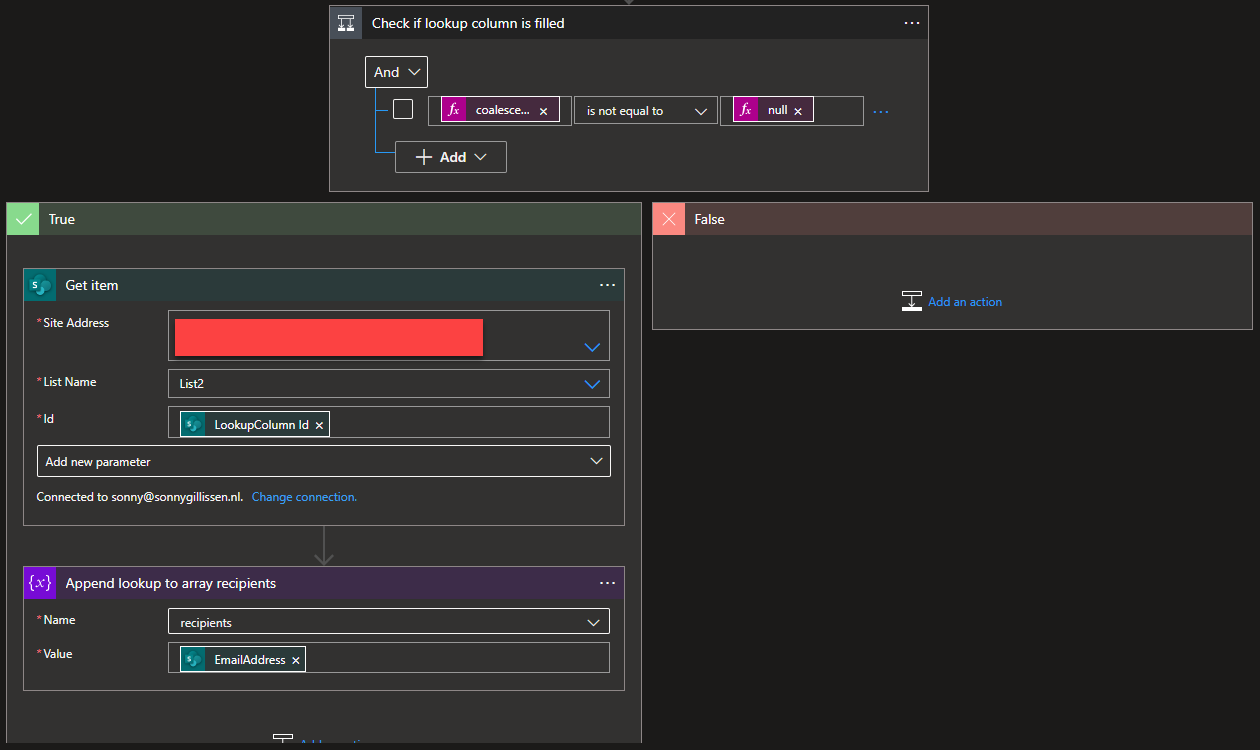Image resolution: width=1260 pixels, height=750 pixels.
Task: Click the SharePoint icon in LookupColumn Id token
Action: pyautogui.click(x=193, y=424)
